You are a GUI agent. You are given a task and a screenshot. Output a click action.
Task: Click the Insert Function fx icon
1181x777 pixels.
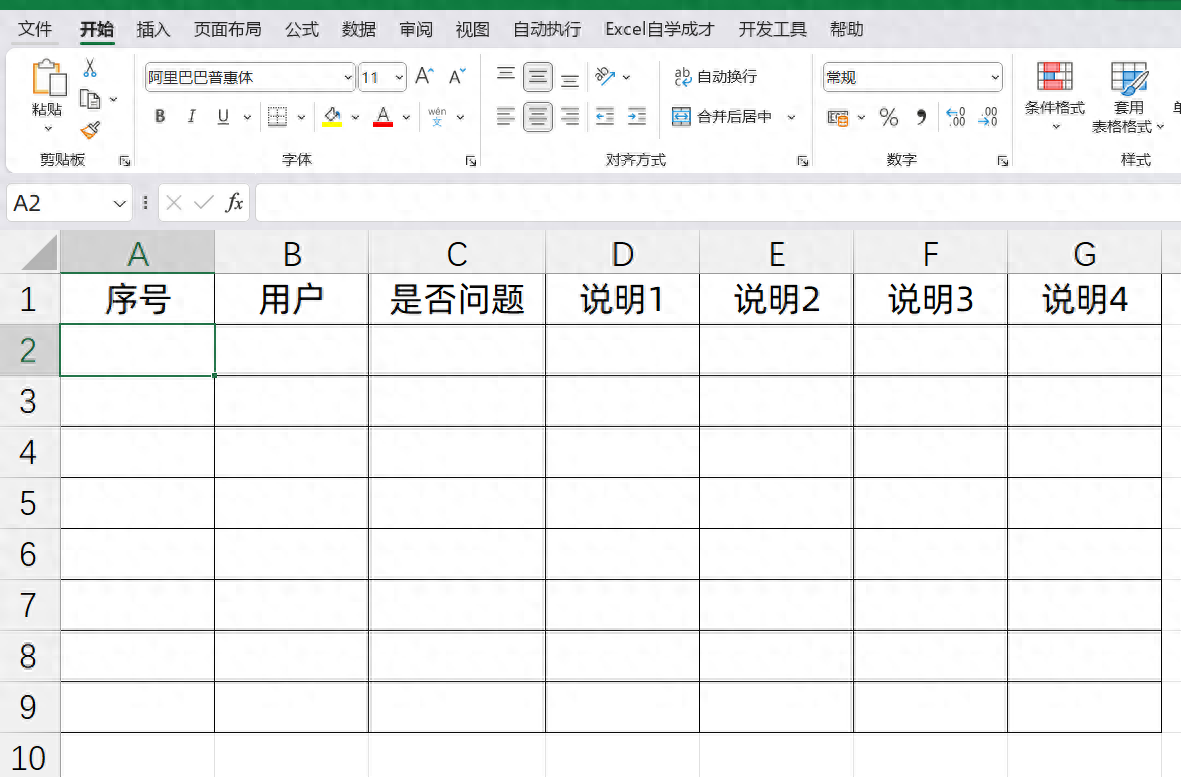click(x=234, y=203)
